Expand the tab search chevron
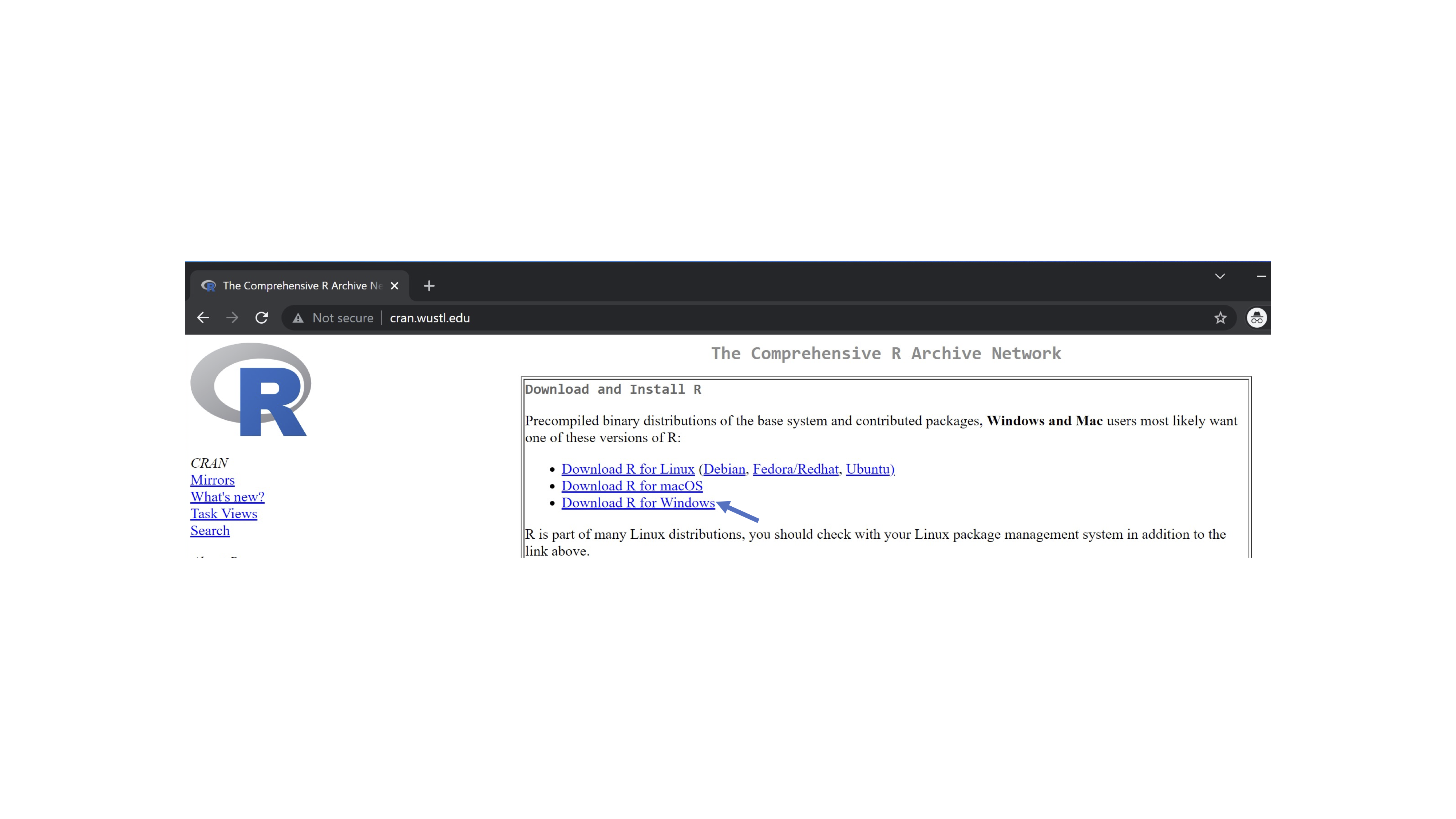Viewport: 1456px width, 819px height. pyautogui.click(x=1220, y=276)
